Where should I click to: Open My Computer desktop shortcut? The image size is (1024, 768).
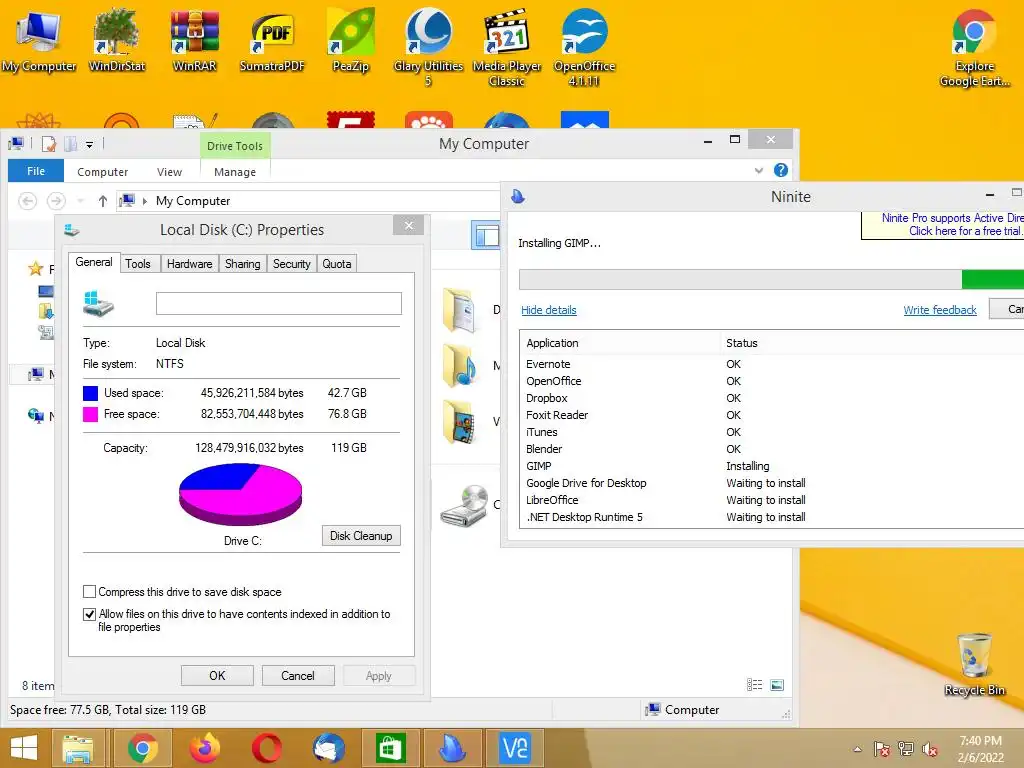click(x=39, y=40)
